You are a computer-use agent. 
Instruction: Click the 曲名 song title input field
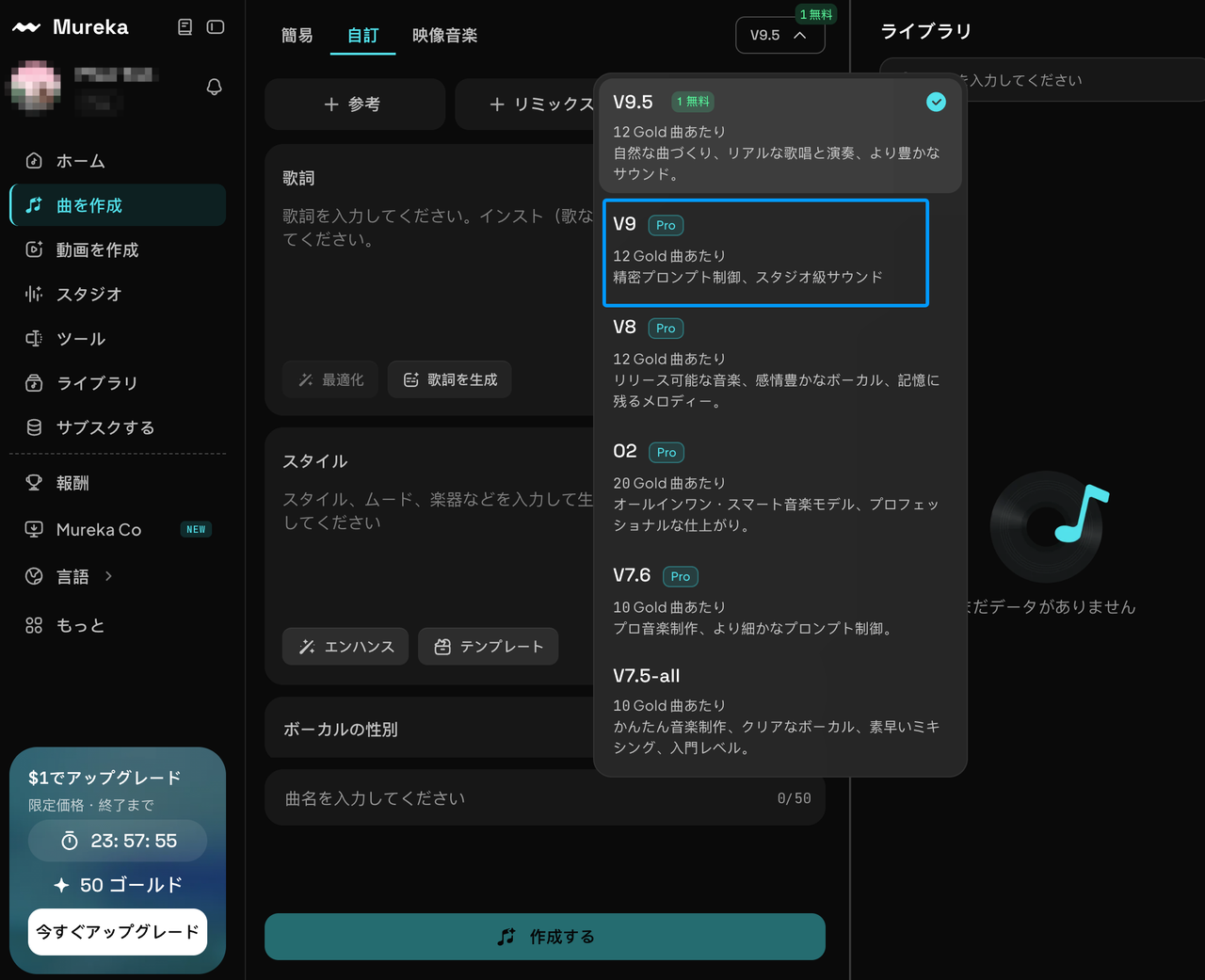click(x=545, y=798)
